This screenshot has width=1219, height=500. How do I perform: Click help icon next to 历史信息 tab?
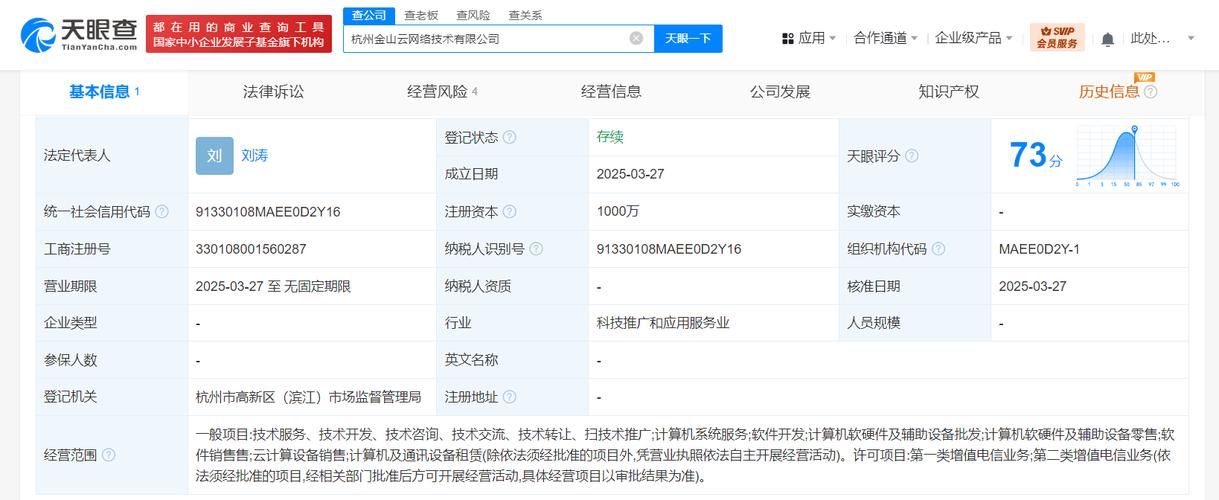click(x=1150, y=92)
